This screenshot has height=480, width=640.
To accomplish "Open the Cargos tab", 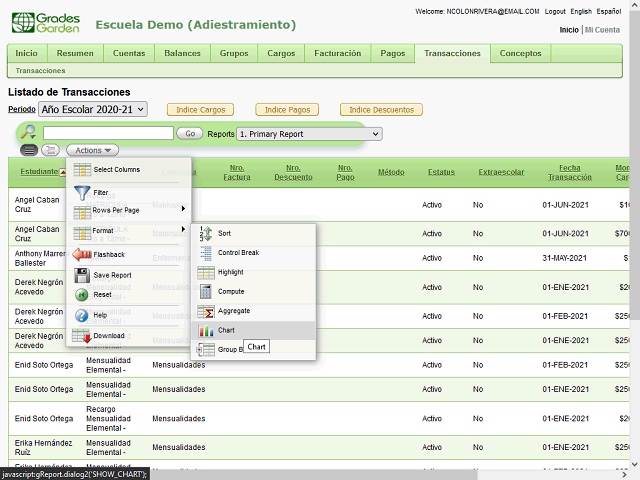I will point(281,53).
